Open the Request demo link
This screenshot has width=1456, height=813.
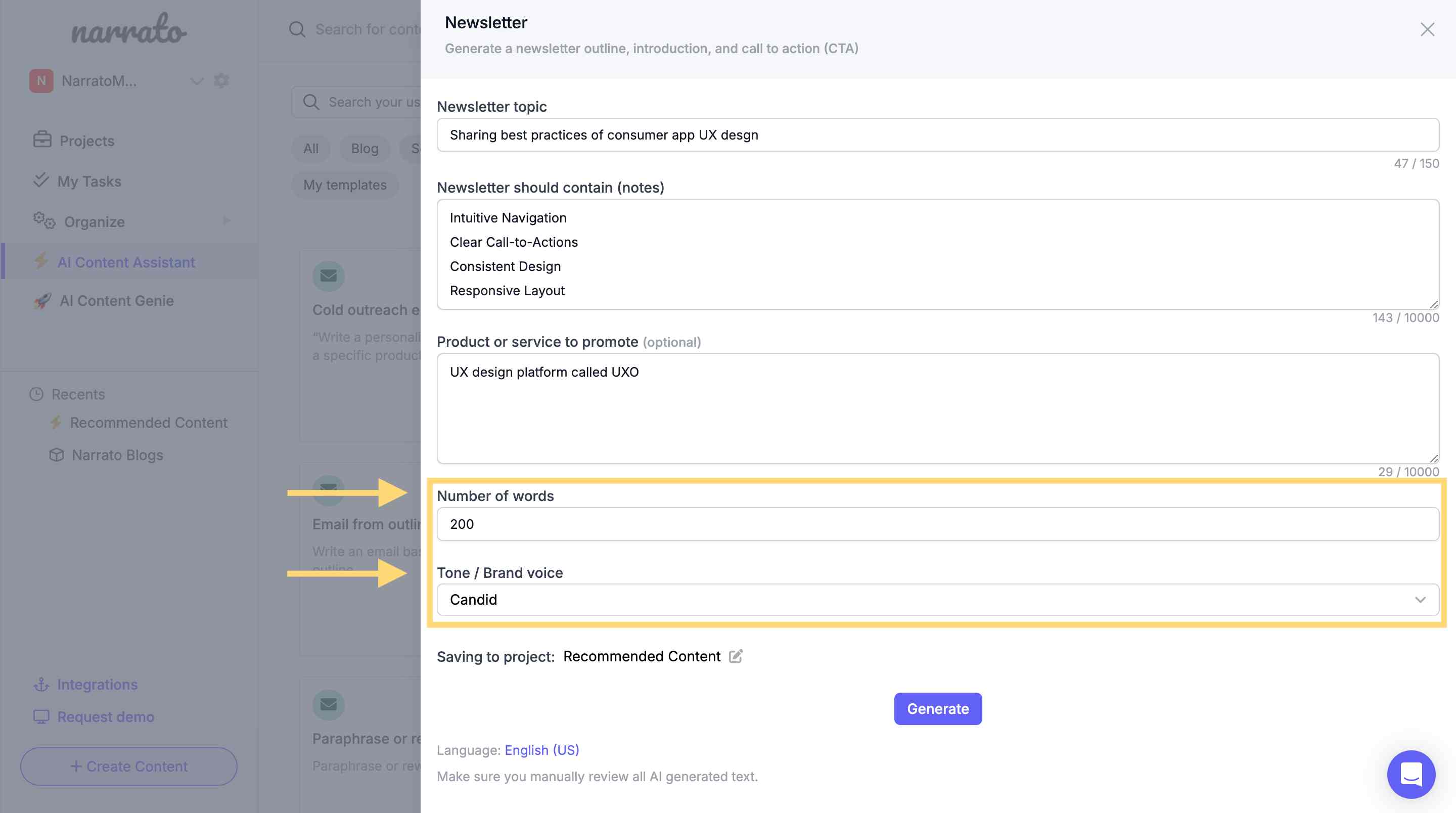click(x=105, y=717)
